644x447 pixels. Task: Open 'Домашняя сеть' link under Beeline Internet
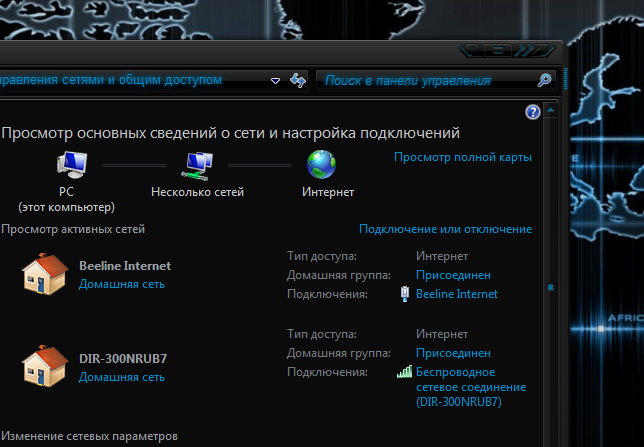(122, 284)
